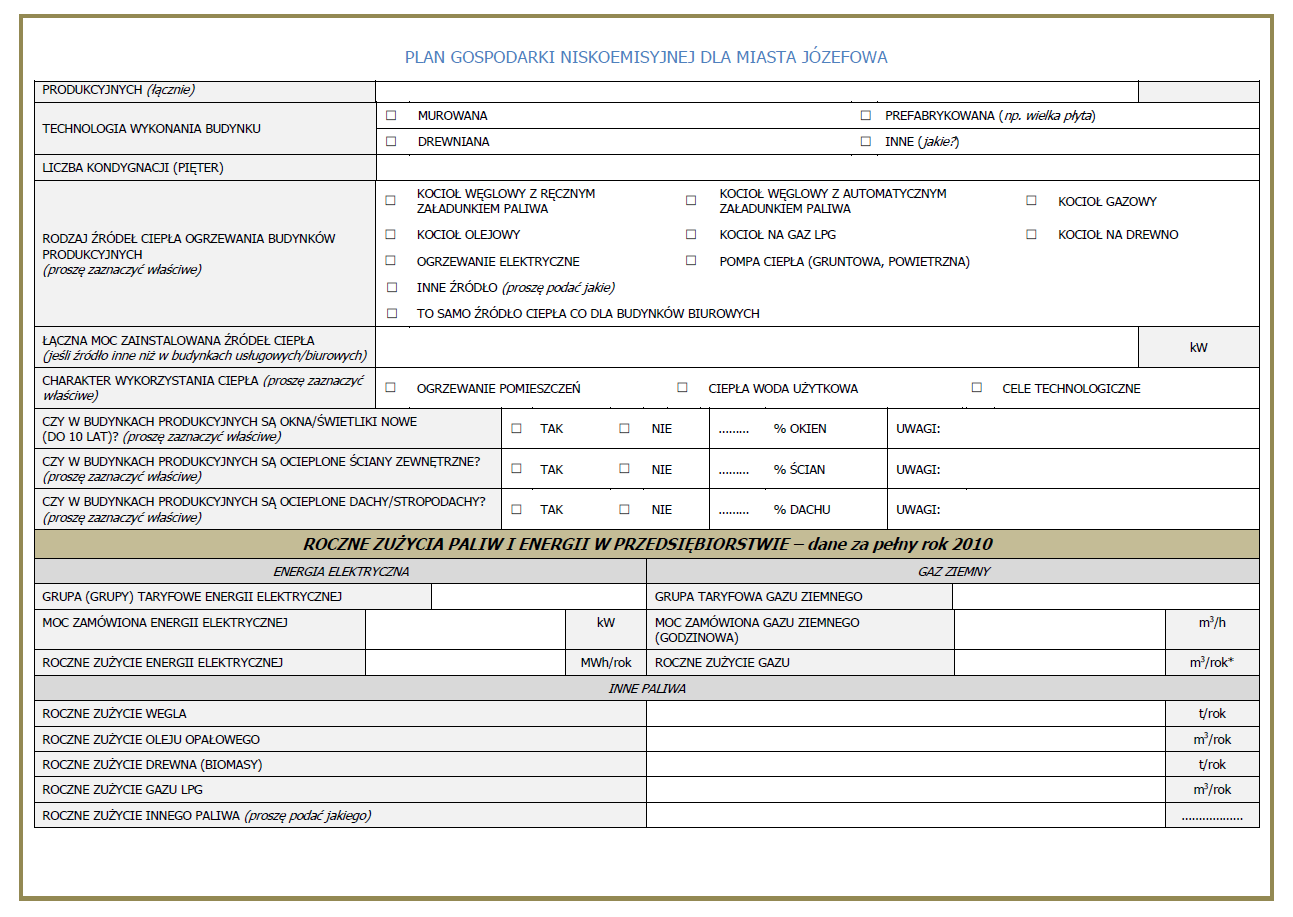Image resolution: width=1293 pixels, height=917 pixels.
Task: Mark NIE for insulated roofs question
Action: (x=624, y=509)
